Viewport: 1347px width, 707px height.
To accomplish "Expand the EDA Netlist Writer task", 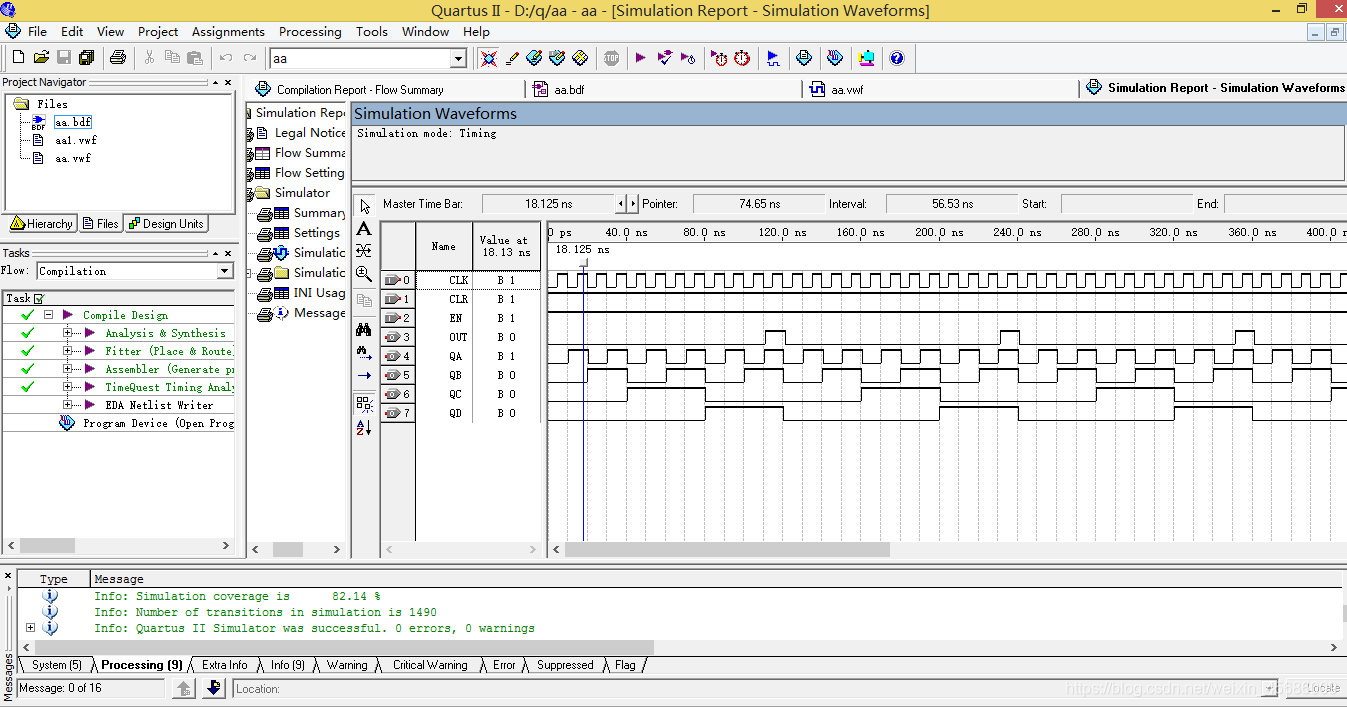I will point(68,405).
